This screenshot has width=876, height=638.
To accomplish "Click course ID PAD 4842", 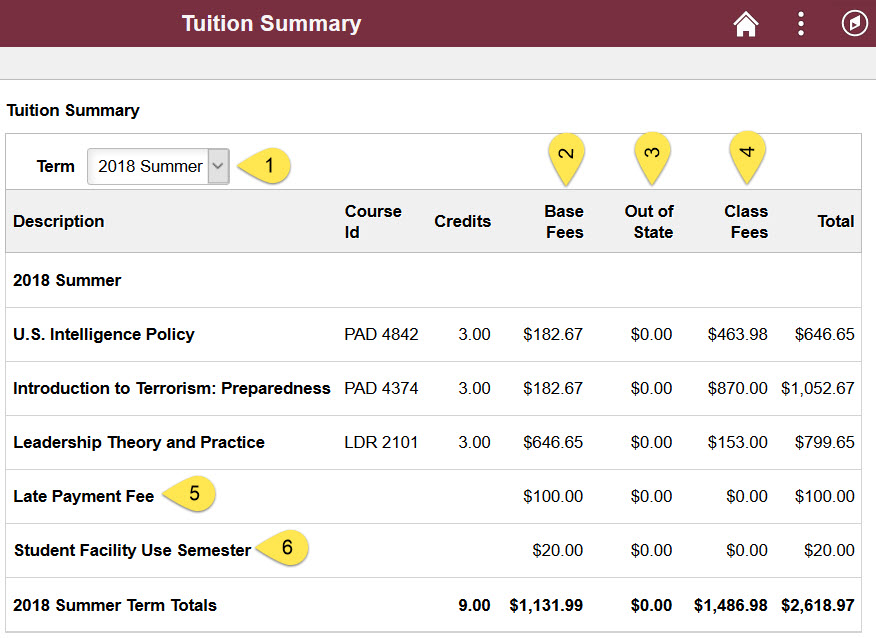I will 381,334.
